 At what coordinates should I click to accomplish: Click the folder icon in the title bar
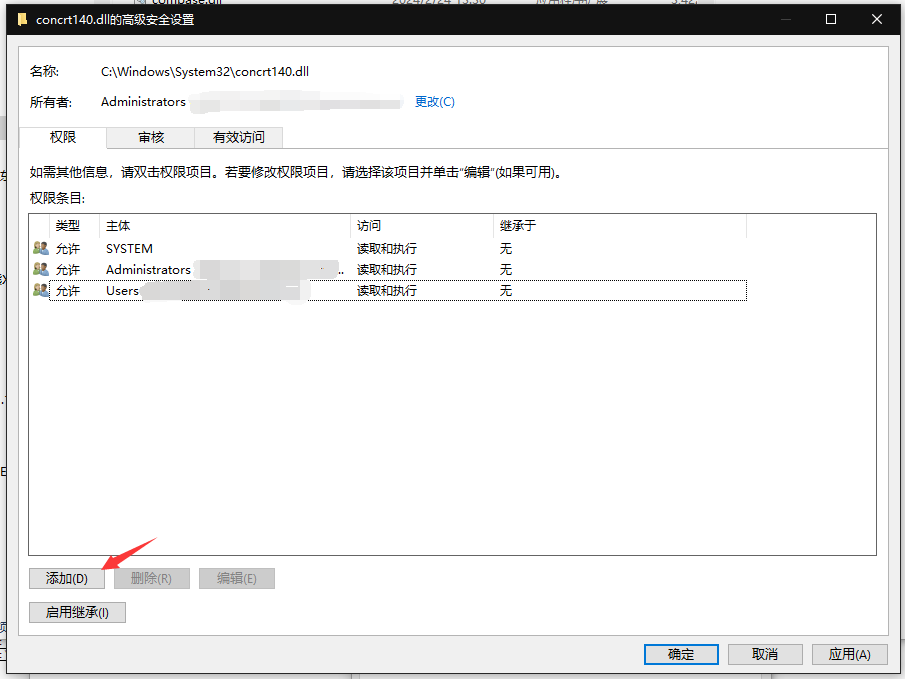[23, 19]
